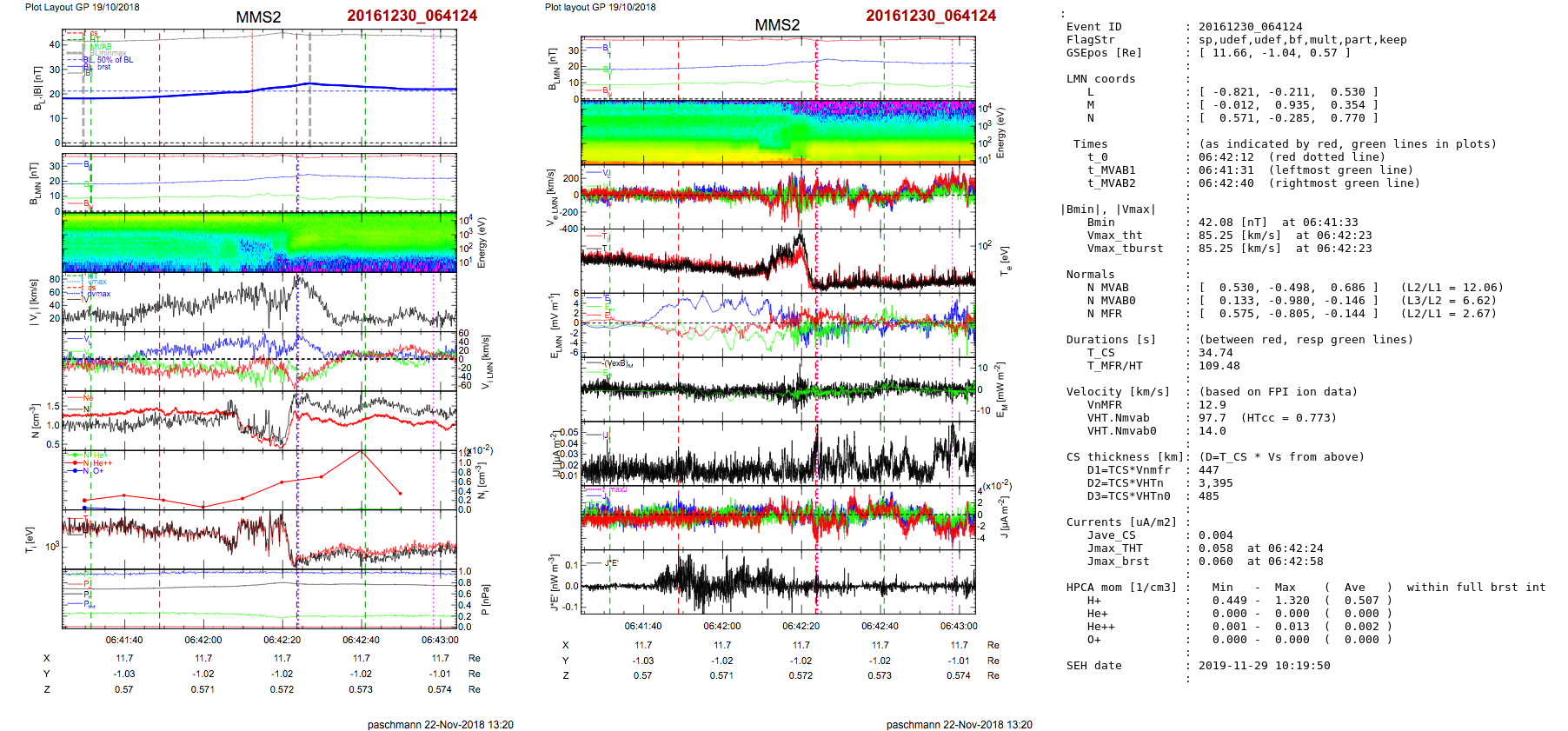
Task: Click the J*E' panel in right plot
Action: 778,582
